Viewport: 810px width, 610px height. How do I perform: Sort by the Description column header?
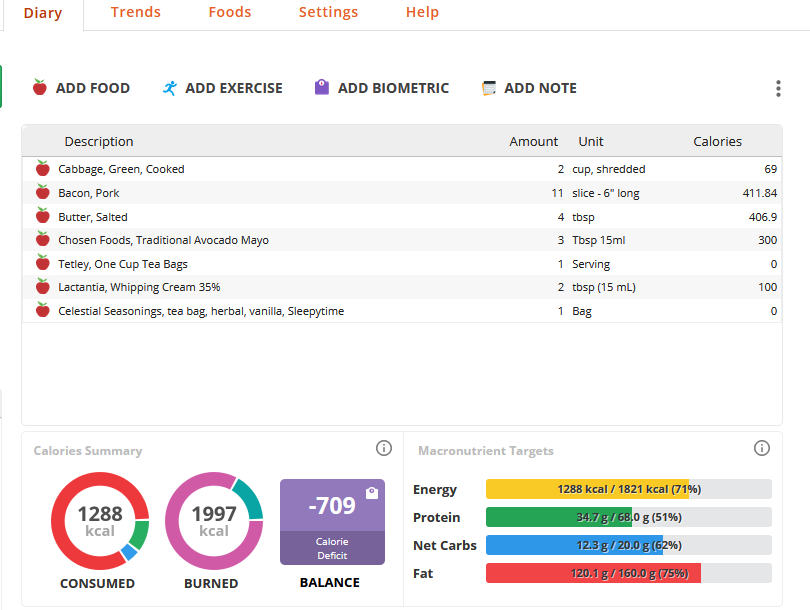point(99,142)
